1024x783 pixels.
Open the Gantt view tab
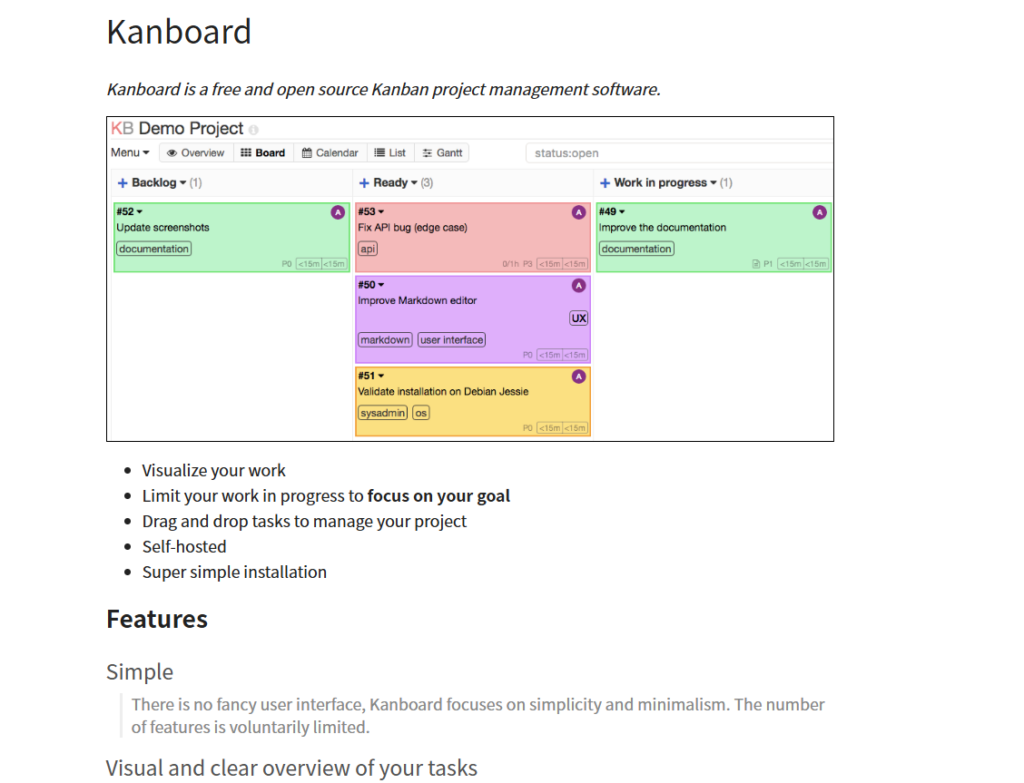(x=441, y=153)
